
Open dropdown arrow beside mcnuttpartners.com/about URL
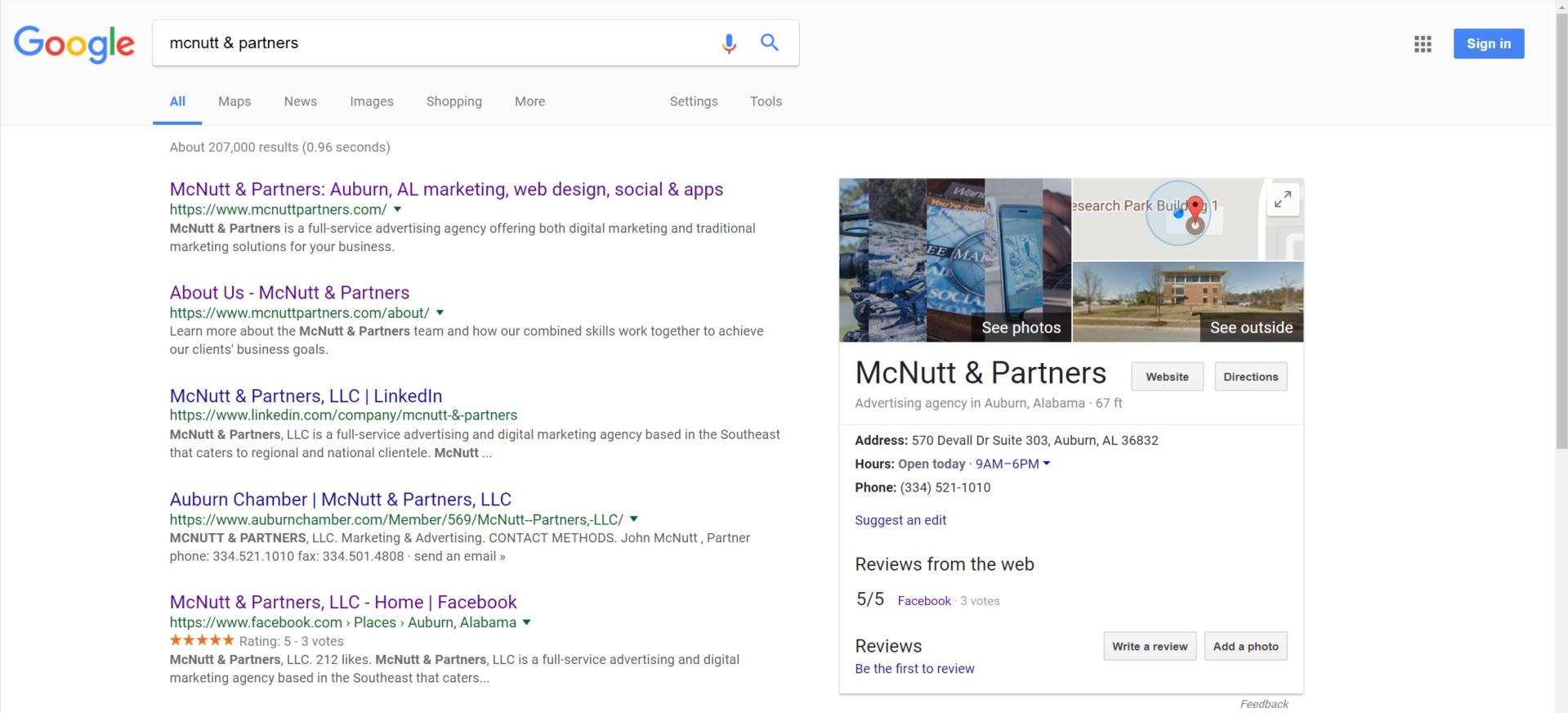[440, 312]
